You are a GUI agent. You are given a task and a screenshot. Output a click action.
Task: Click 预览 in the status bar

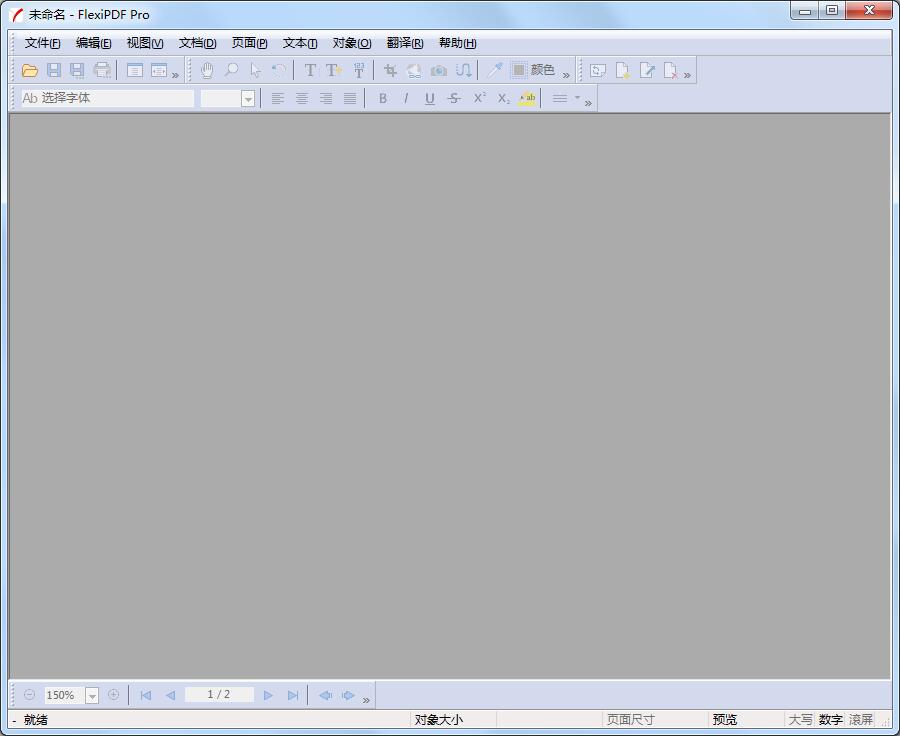(724, 719)
